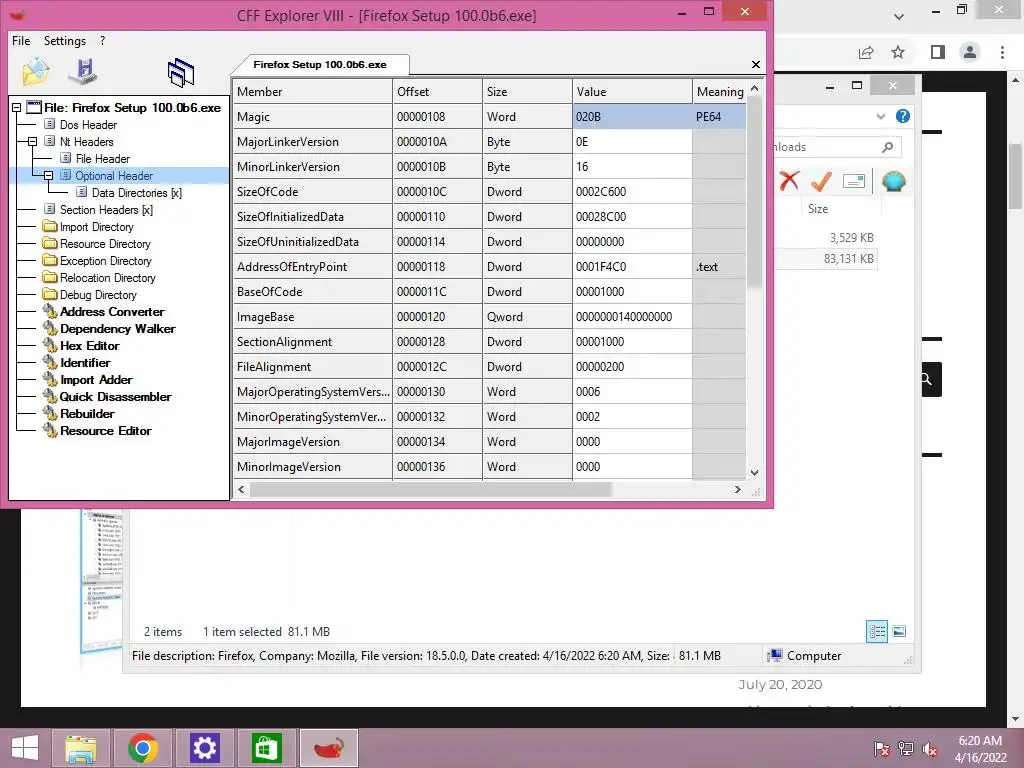
Task: Click the Member column header
Action: click(x=313, y=91)
